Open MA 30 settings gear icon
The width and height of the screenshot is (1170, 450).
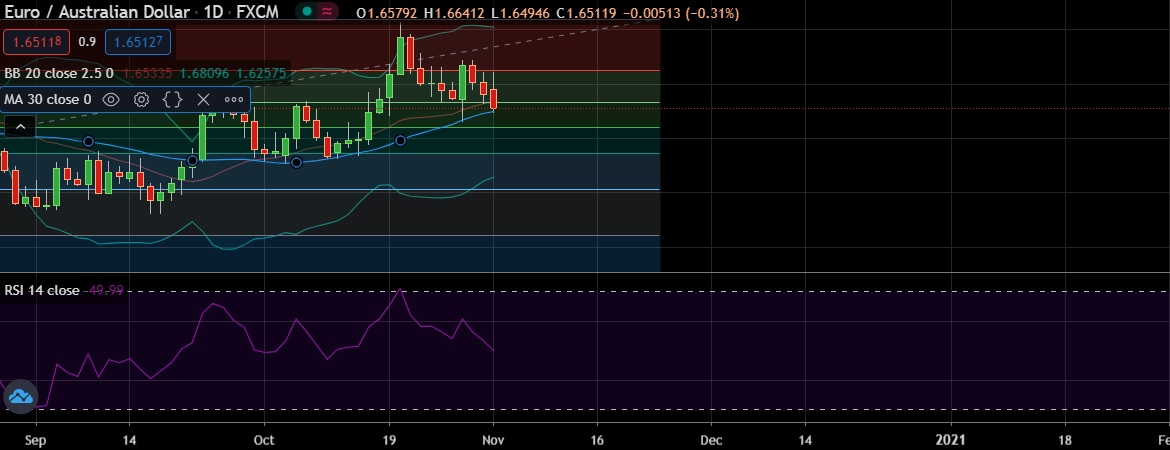(141, 99)
